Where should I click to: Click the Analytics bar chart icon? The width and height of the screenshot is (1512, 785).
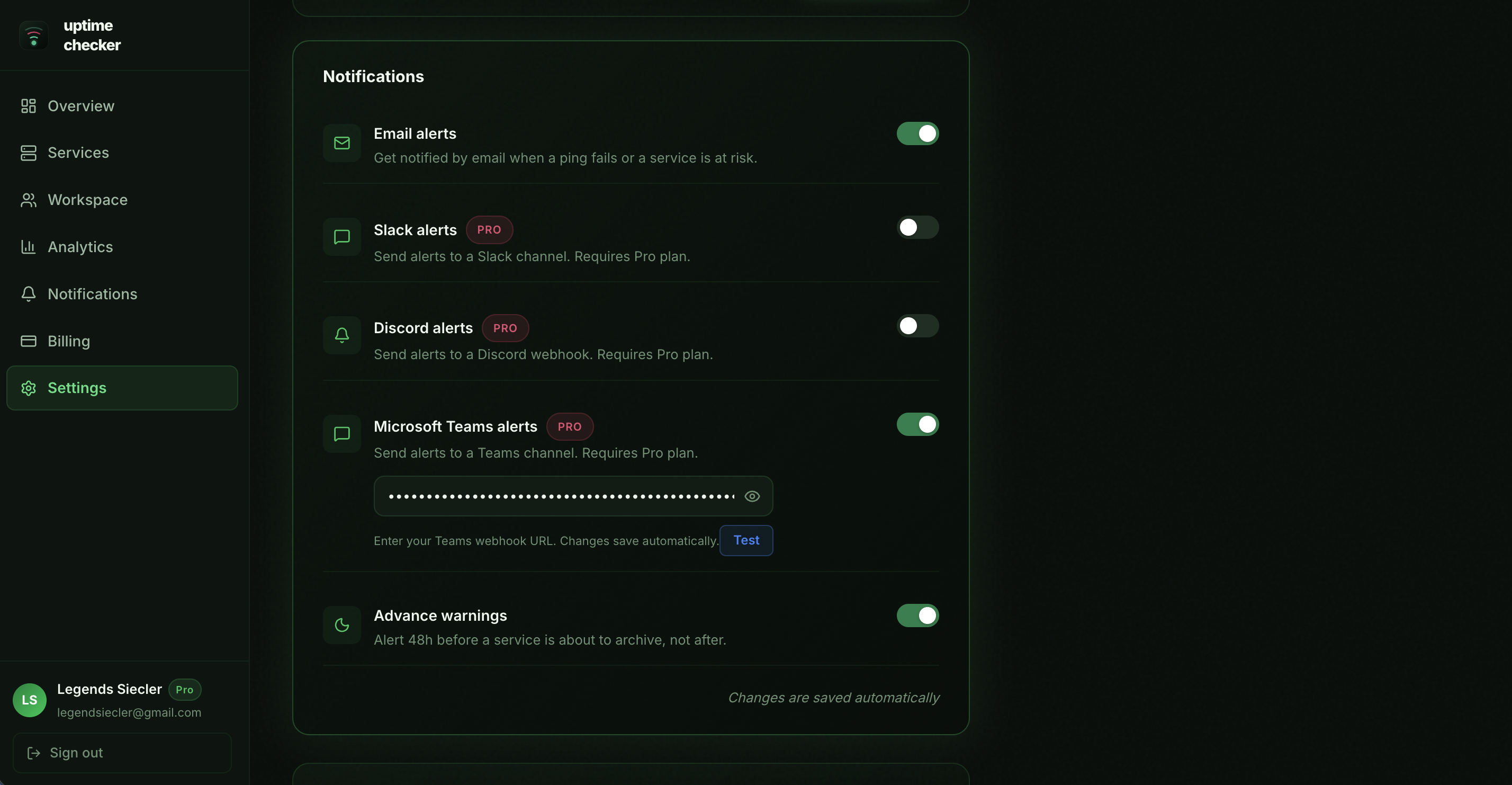(28, 247)
